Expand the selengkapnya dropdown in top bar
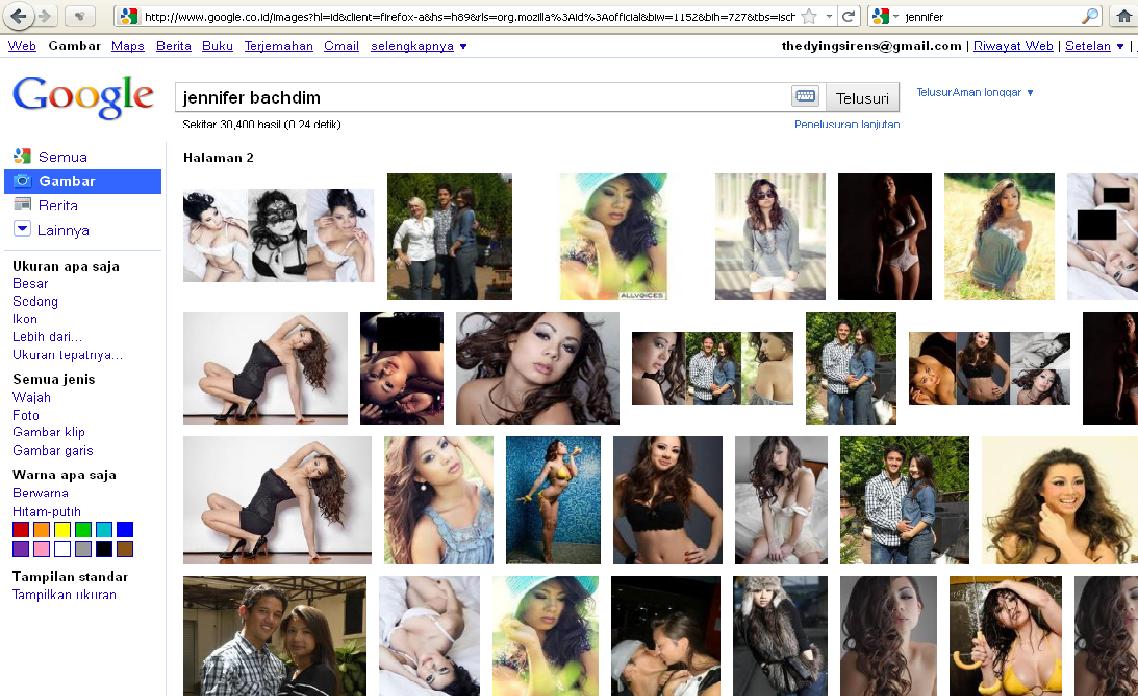Viewport: 1138px width, 696px height. coord(418,46)
